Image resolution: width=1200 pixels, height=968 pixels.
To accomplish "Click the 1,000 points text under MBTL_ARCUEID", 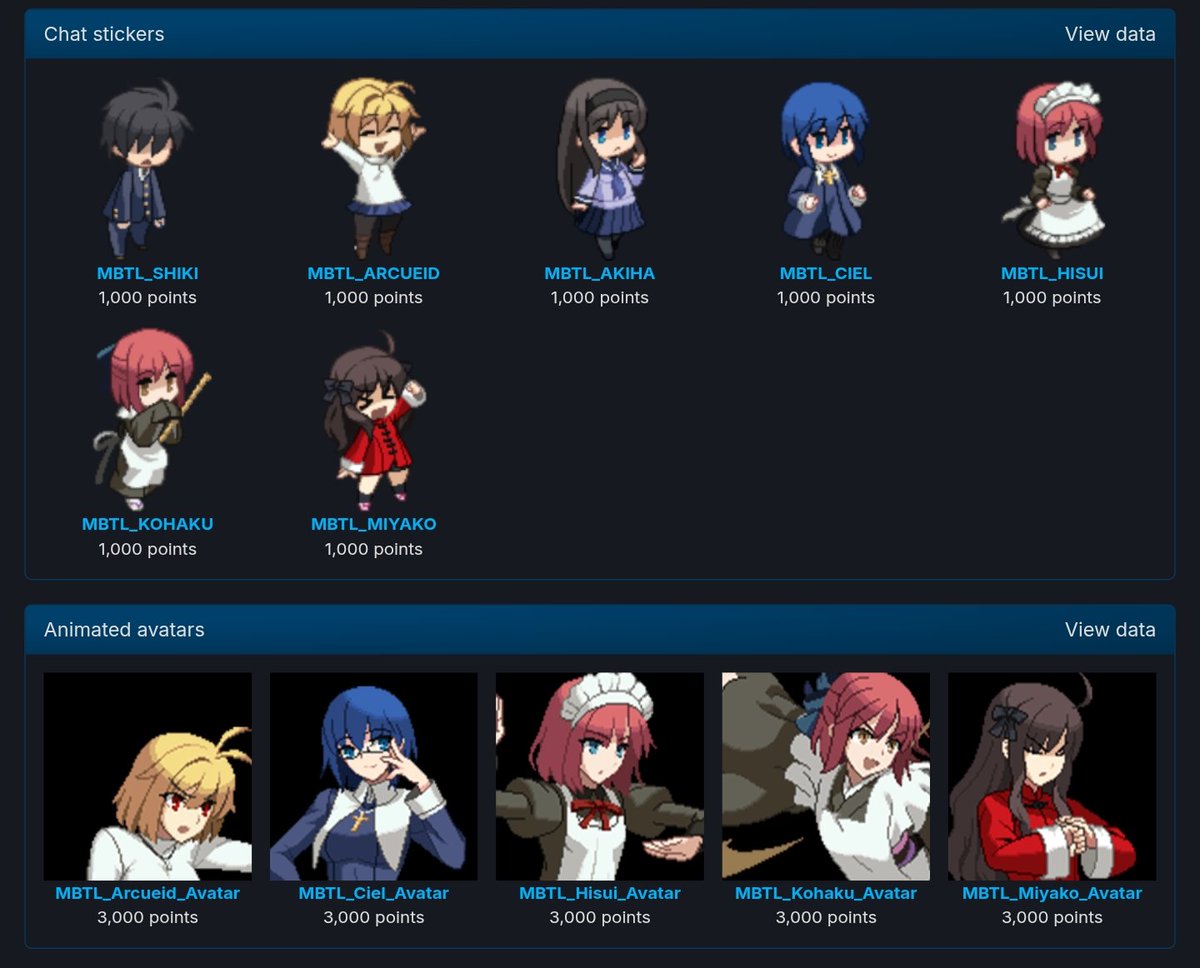I will pos(374,298).
